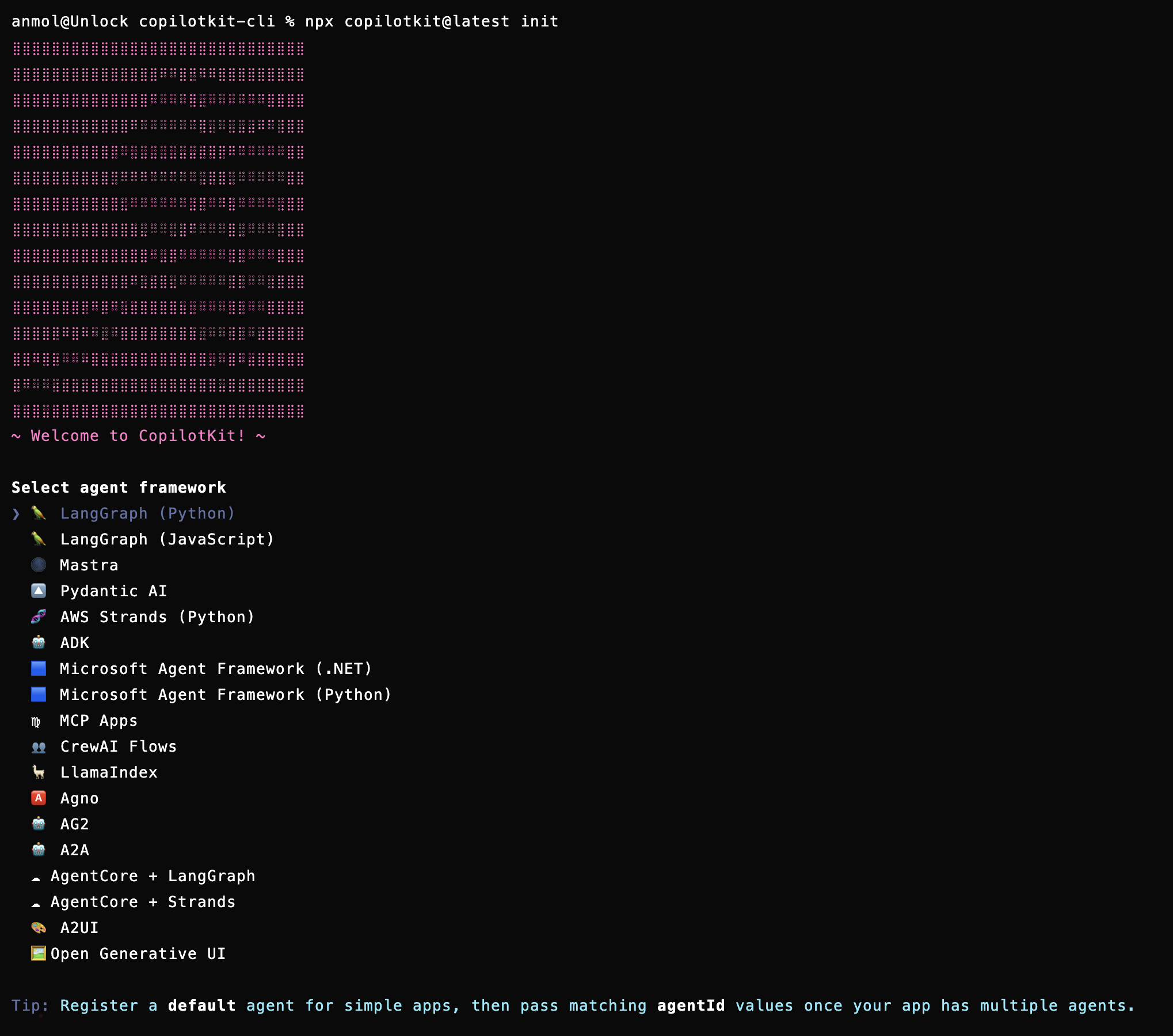The width and height of the screenshot is (1173, 1036).
Task: Pick LlamaIndex from the framework list
Action: [x=109, y=772]
